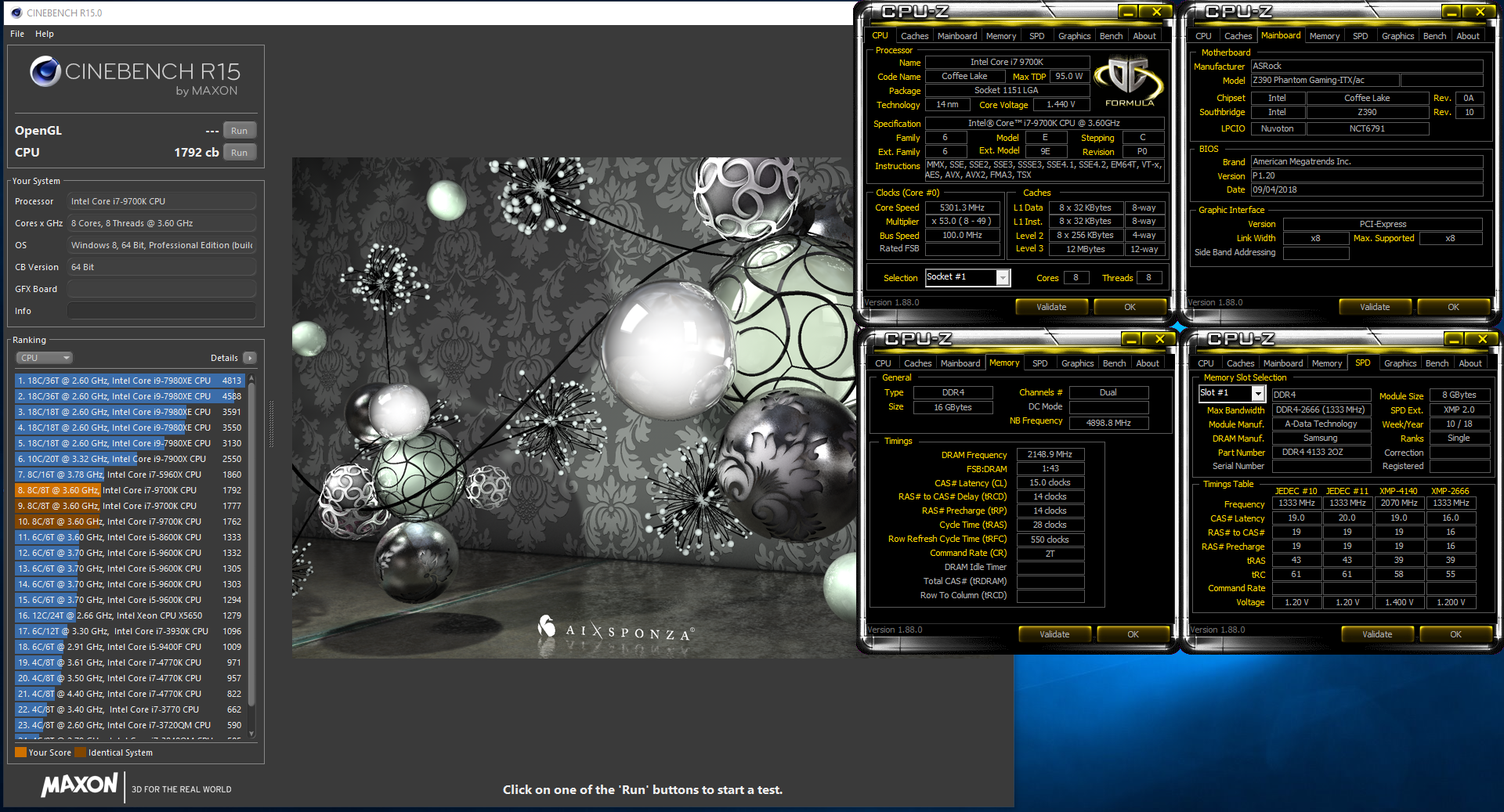Open Graphics tab in CPU-Z Mainboard window
1504x812 pixels.
1397,36
